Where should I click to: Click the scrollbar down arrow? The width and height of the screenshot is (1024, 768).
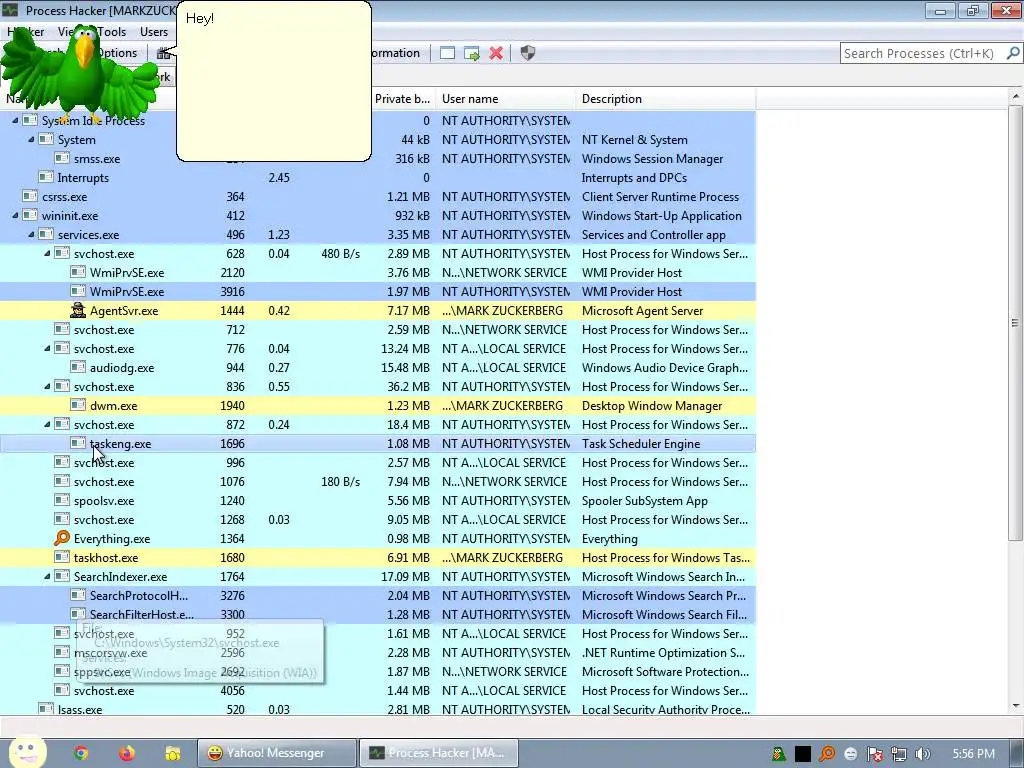tap(1015, 706)
